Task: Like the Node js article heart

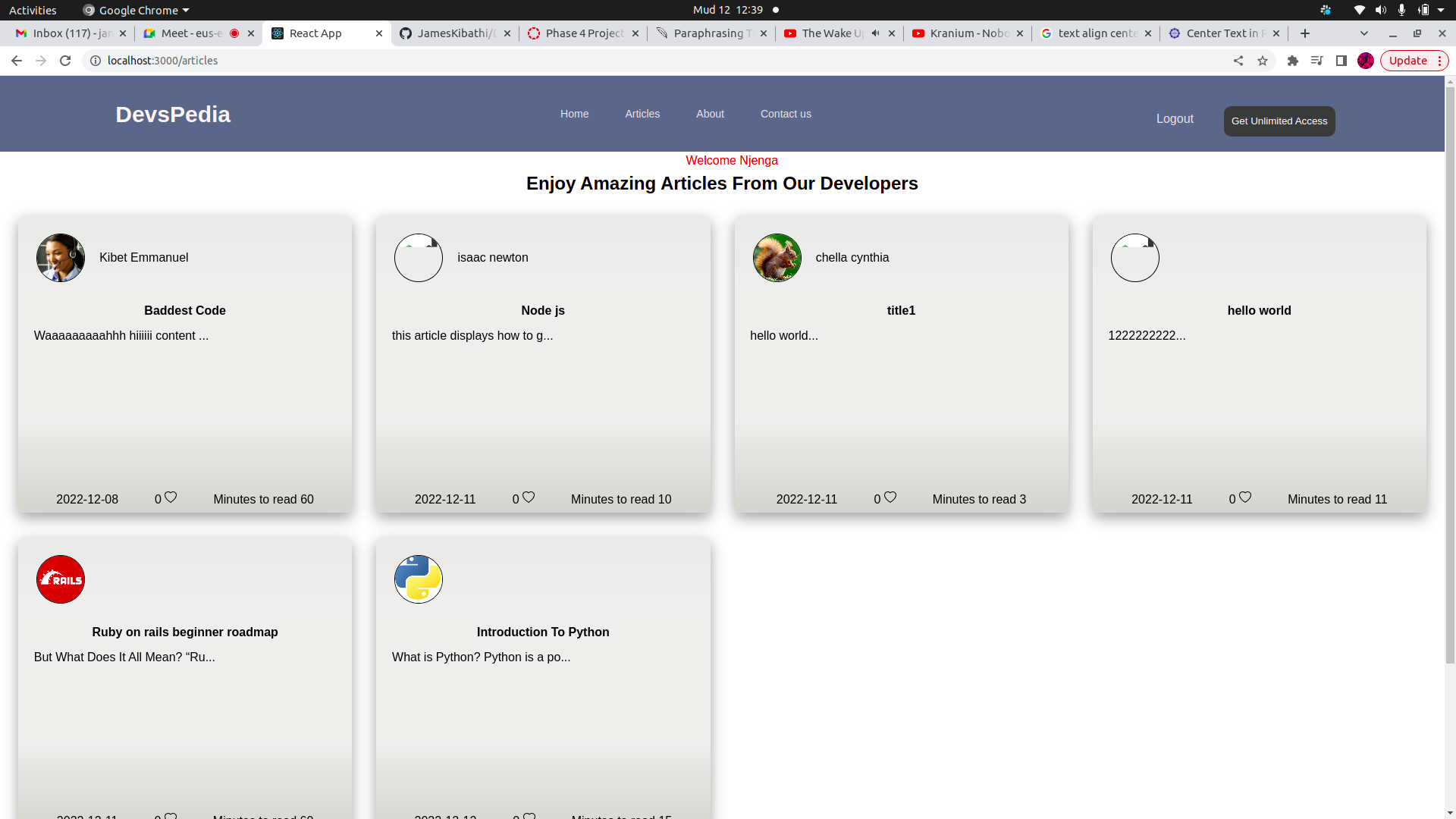Action: tap(529, 497)
